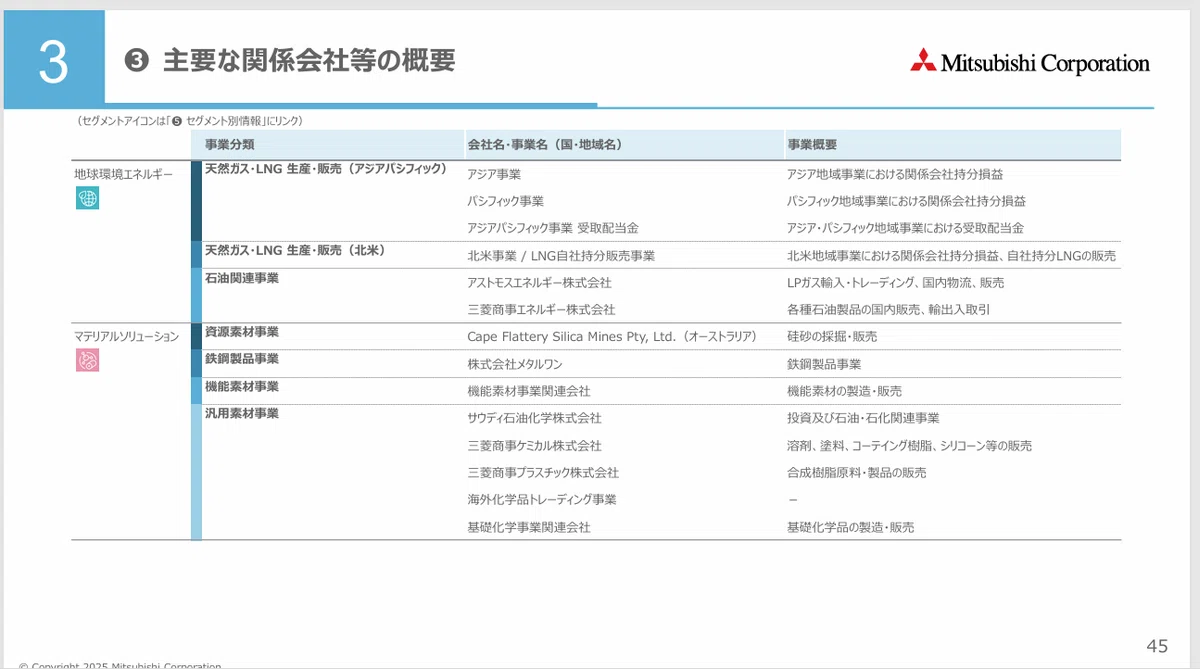Select サウディ石油化学株式会社
Viewport: 1200px width, 669px height.
pos(534,418)
